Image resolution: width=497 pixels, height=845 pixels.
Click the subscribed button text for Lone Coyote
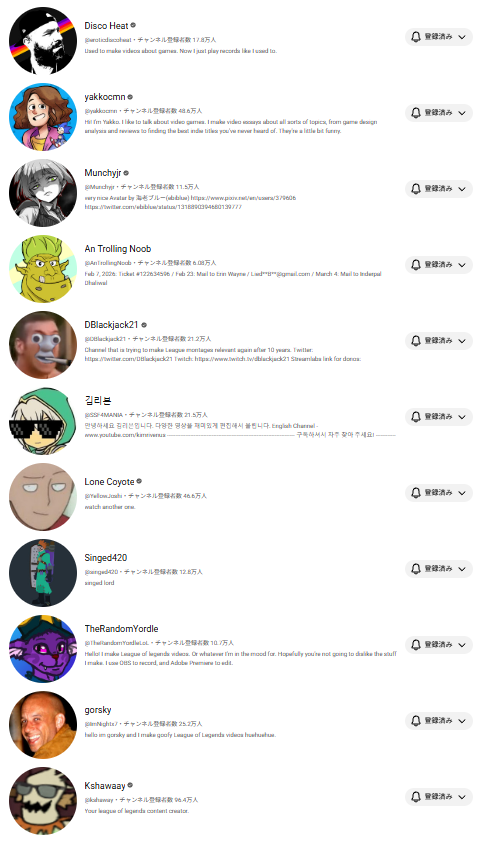(438, 493)
